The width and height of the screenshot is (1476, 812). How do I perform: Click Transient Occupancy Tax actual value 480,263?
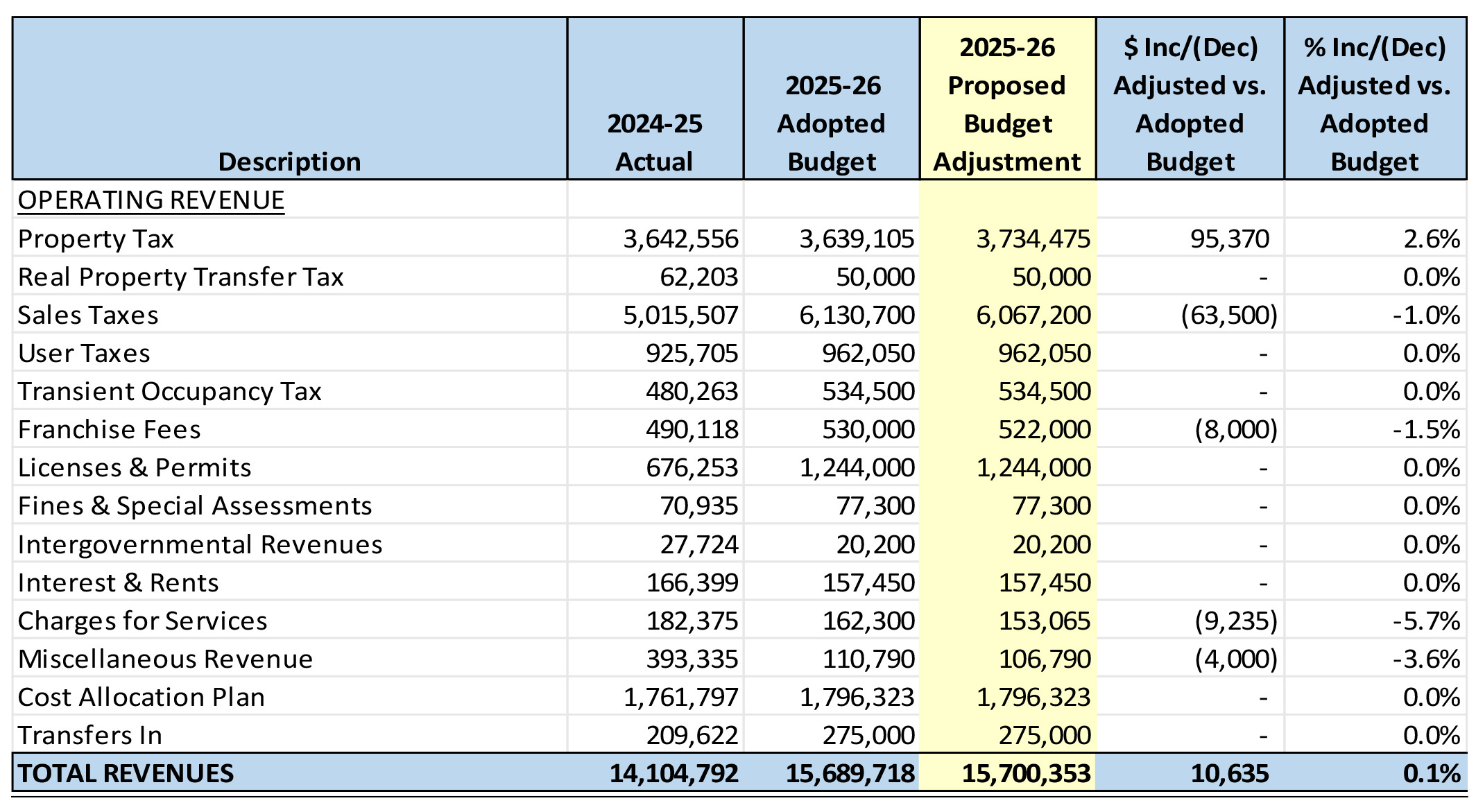692,392
